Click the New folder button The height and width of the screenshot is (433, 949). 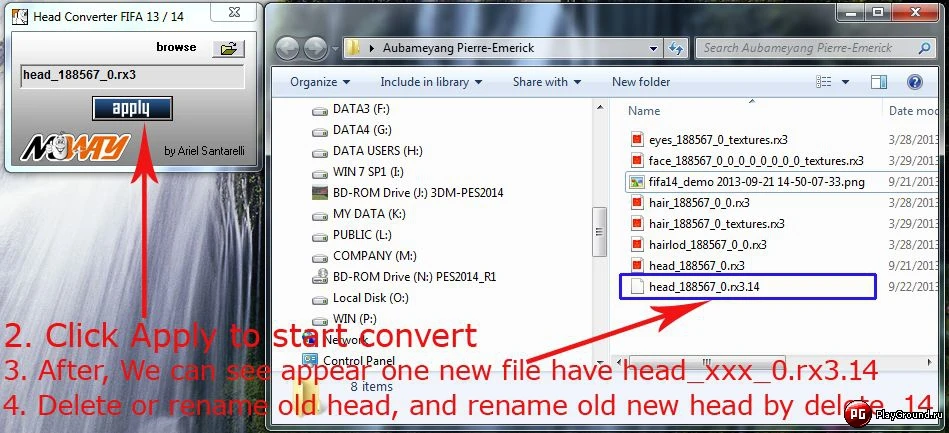pyautogui.click(x=641, y=82)
